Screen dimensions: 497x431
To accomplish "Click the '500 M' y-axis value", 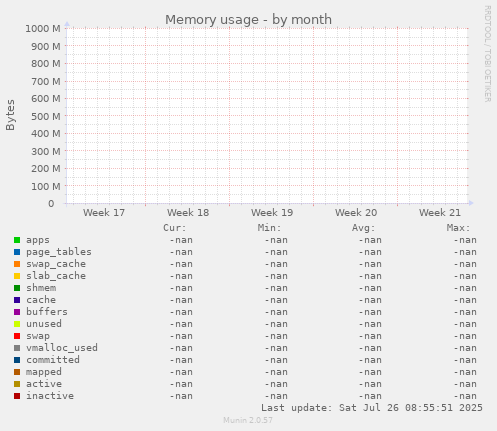I will 46,116.
